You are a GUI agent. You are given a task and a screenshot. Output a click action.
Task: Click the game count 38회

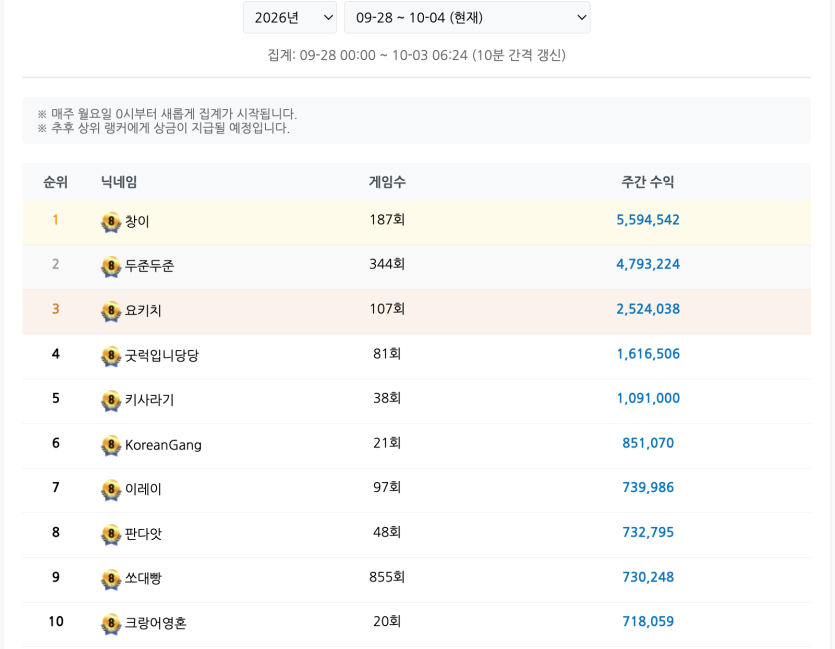387,398
